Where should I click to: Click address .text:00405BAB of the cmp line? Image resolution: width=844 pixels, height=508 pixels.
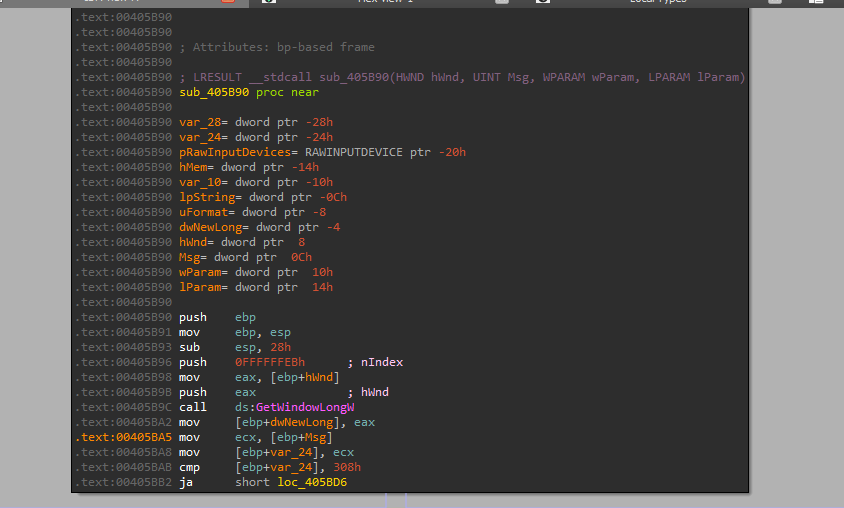pyautogui.click(x=123, y=468)
